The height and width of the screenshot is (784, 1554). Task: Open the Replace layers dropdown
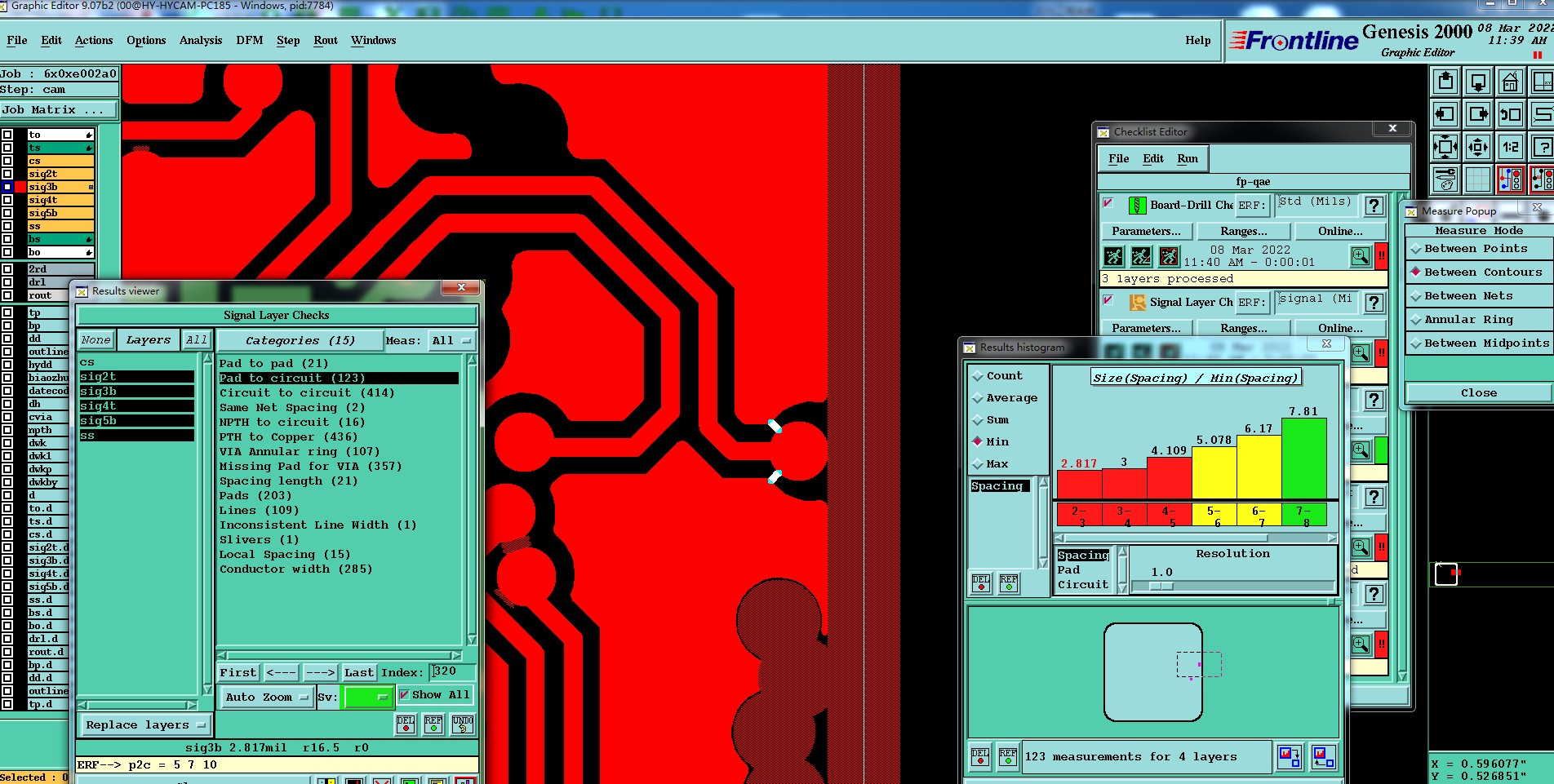pos(145,724)
